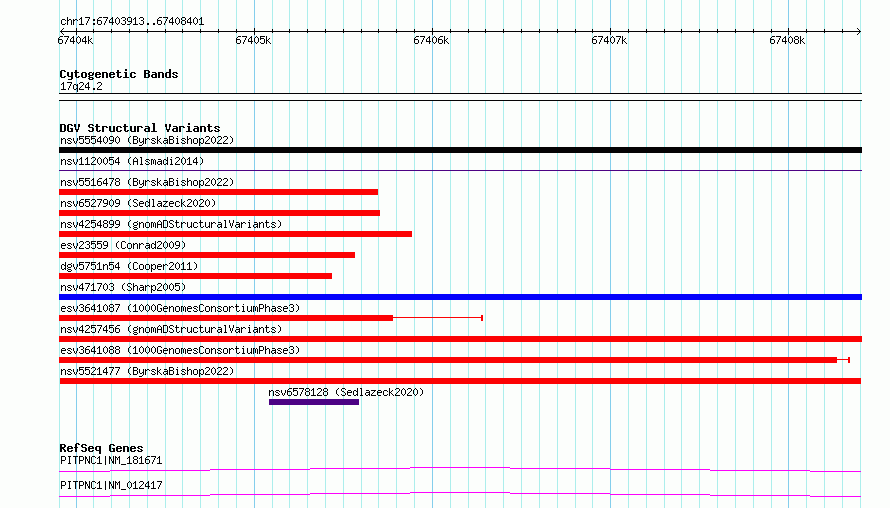This screenshot has width=890, height=508.
Task: Click the red bar under nsv6527909
Action: point(220,213)
